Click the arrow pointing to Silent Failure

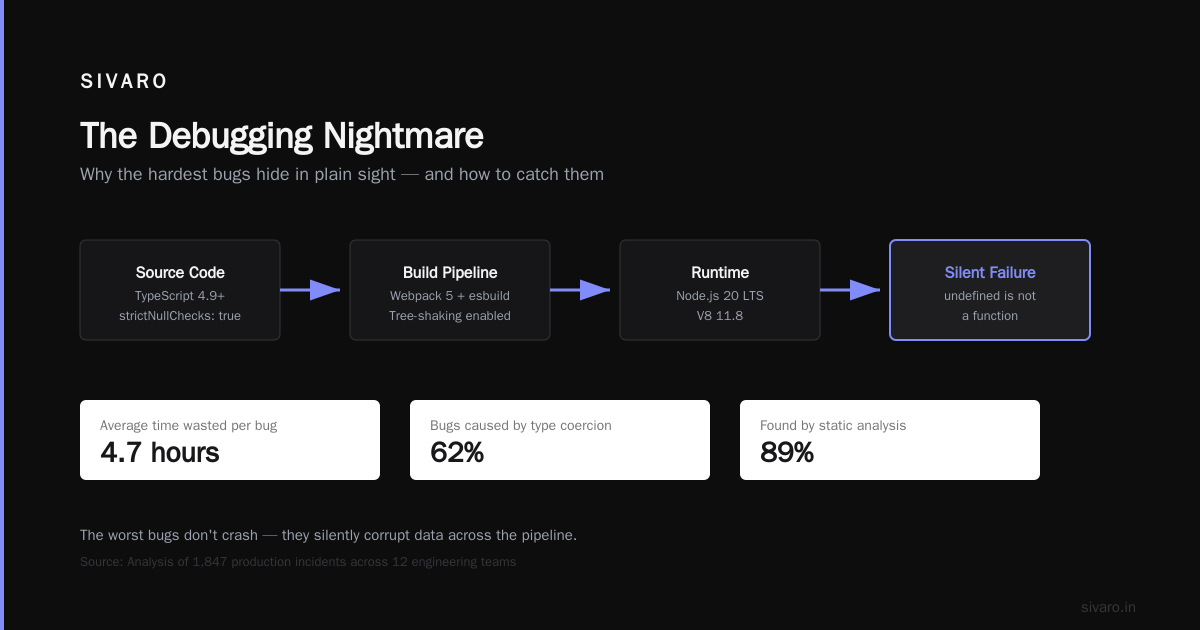pos(850,290)
